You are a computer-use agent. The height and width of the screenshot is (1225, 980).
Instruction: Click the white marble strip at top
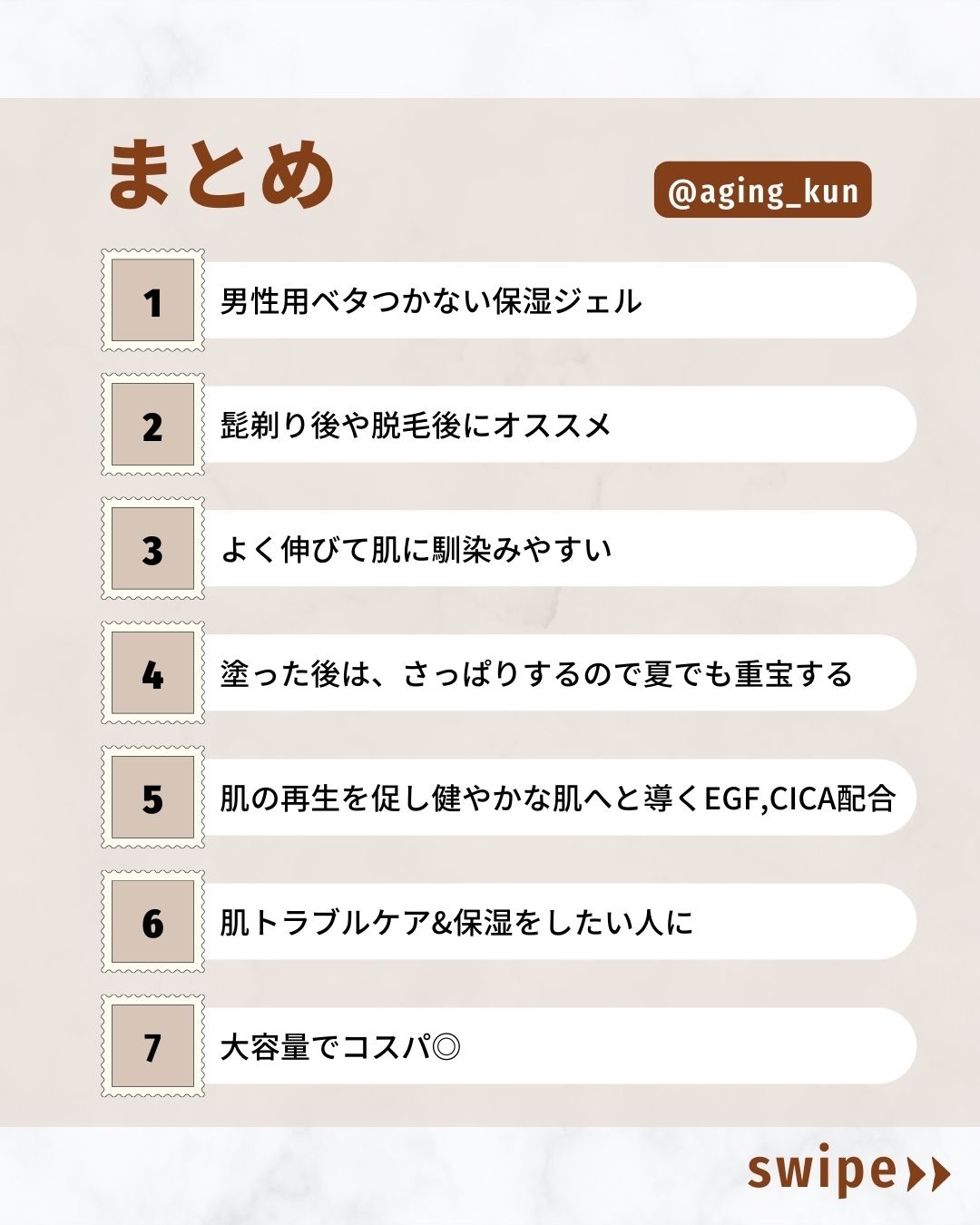tap(490, 47)
